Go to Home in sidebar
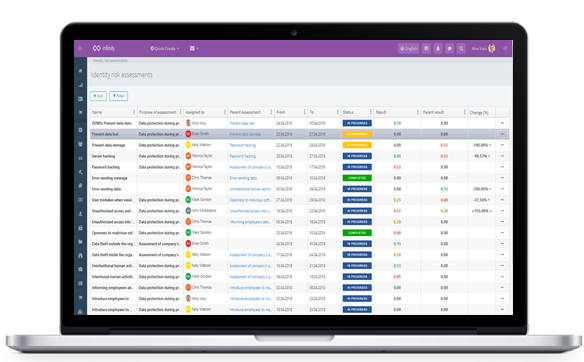 [x=80, y=71]
